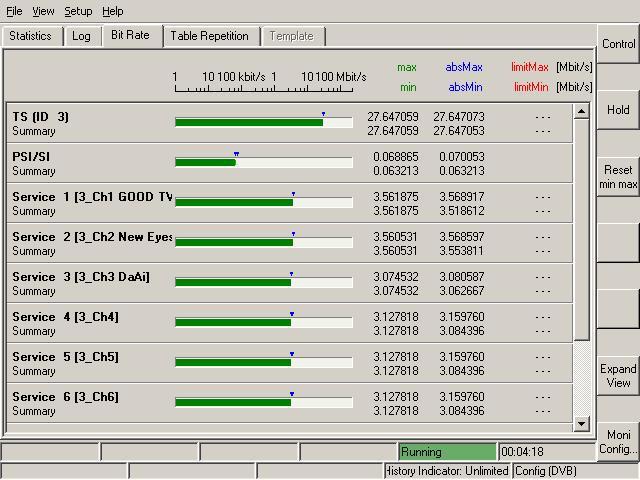Click blue max marker on PSI/SI bar

coord(236,154)
